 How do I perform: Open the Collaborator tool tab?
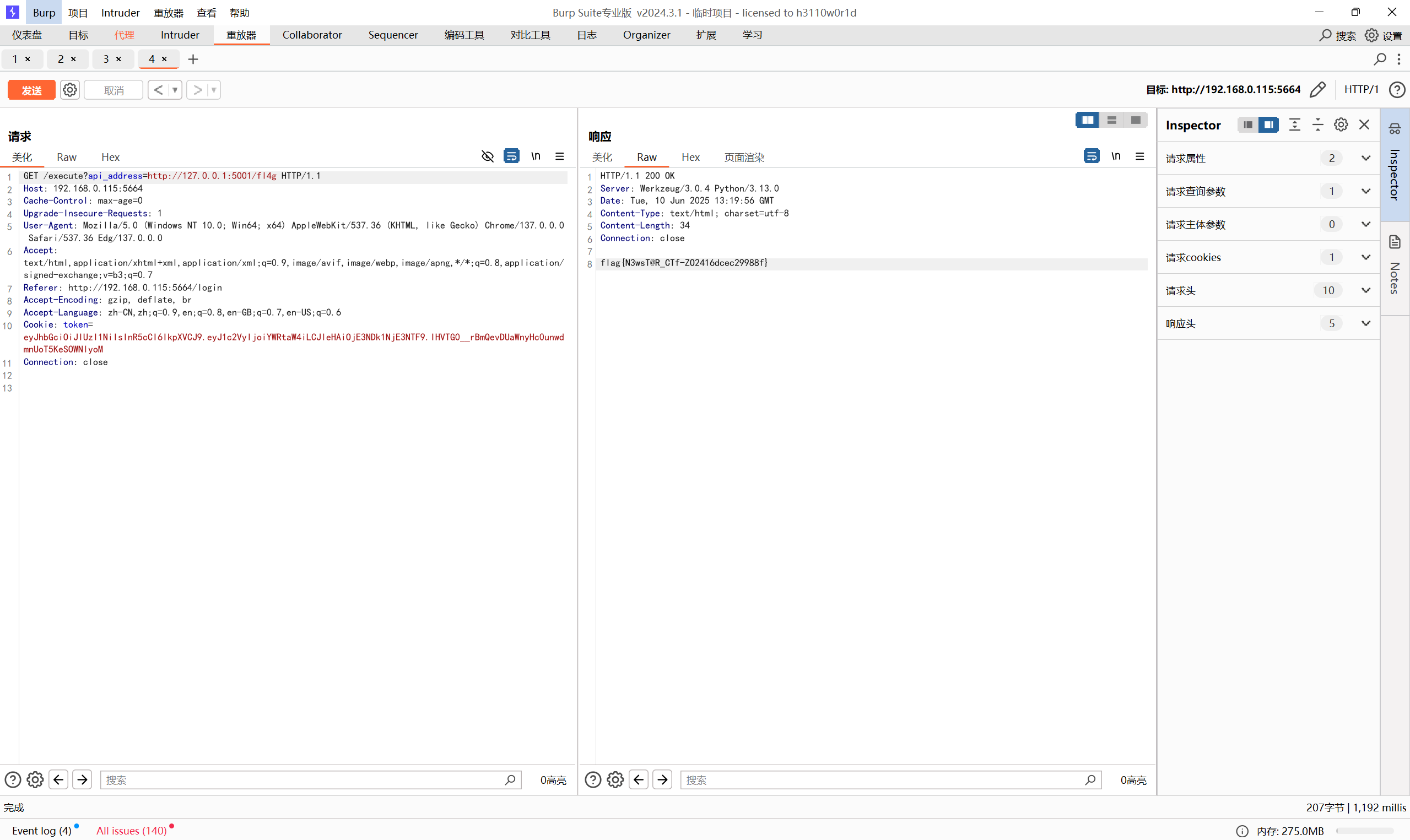click(x=312, y=35)
